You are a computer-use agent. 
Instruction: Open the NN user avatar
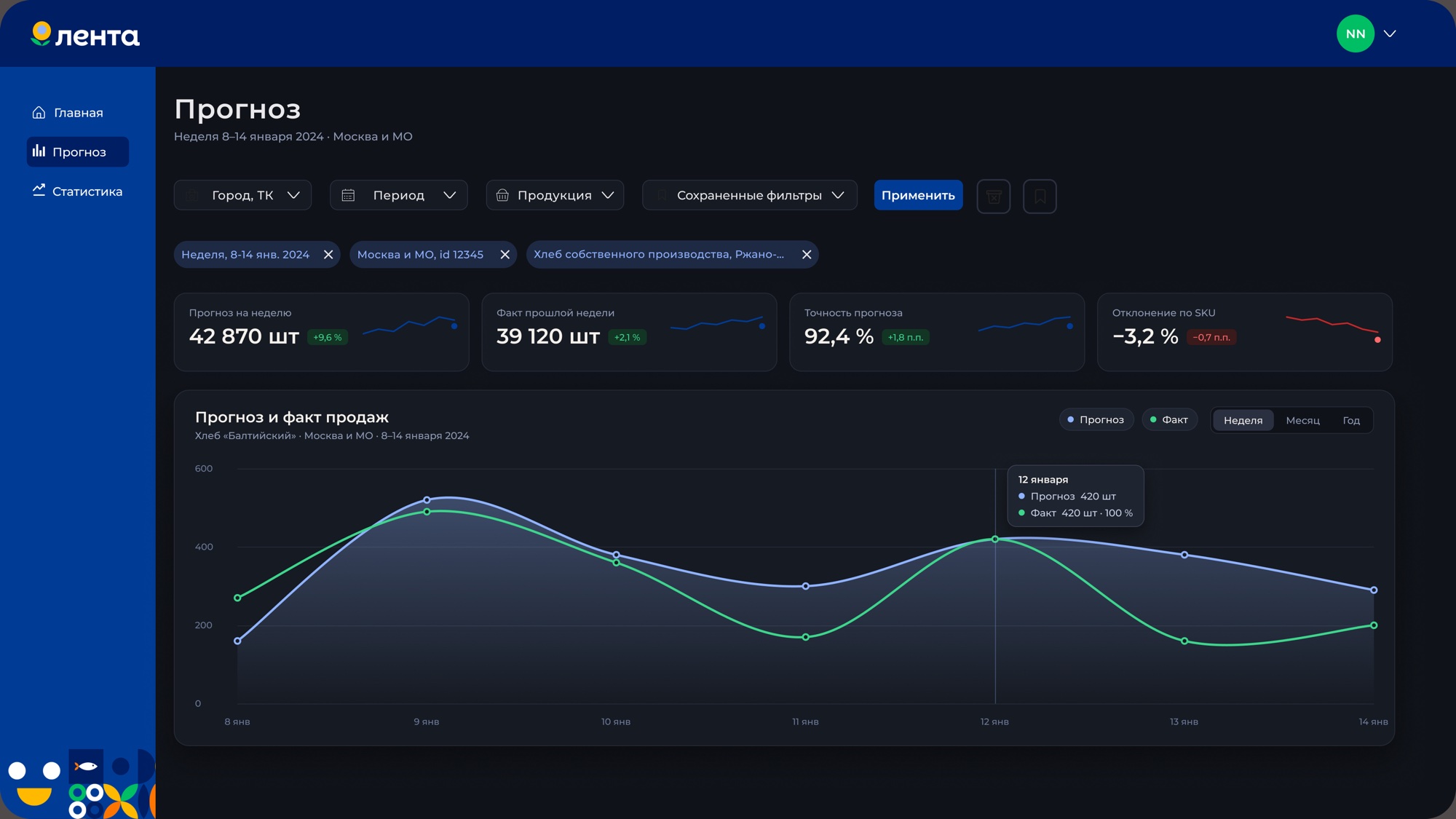(x=1355, y=33)
